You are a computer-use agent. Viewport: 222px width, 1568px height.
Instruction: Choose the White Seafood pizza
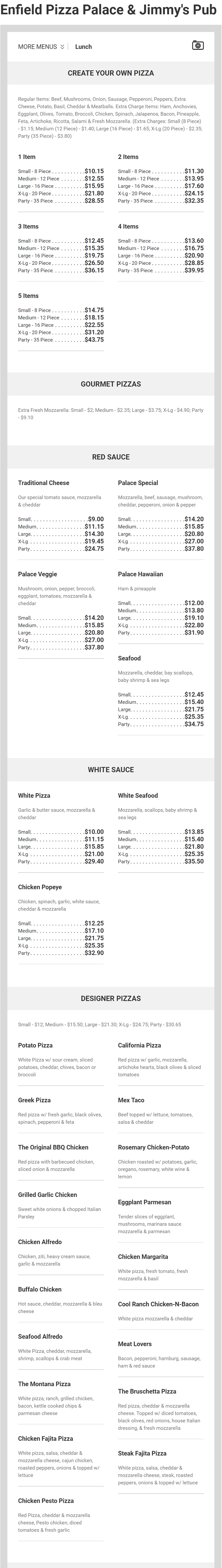pos(138,796)
